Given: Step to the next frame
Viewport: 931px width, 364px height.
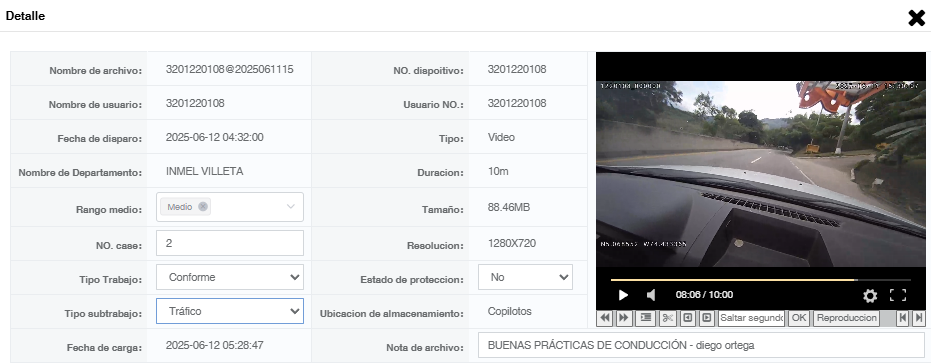Looking at the screenshot, I should click(707, 318).
